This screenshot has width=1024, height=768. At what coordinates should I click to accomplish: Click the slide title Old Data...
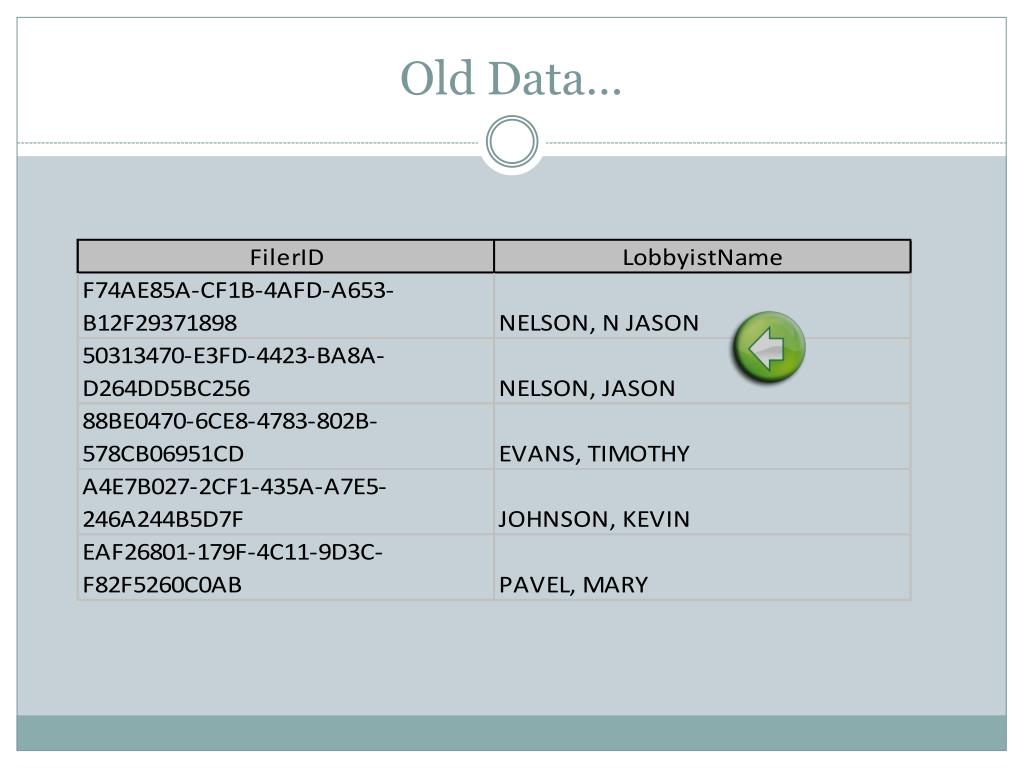coord(511,78)
